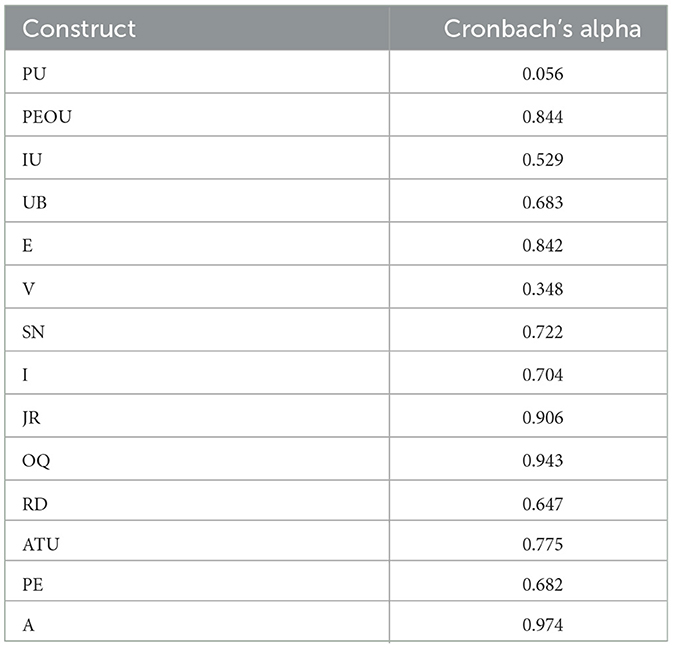Screen dimensions: 673x648
Task: Click the IU row label
Action: 32,160
